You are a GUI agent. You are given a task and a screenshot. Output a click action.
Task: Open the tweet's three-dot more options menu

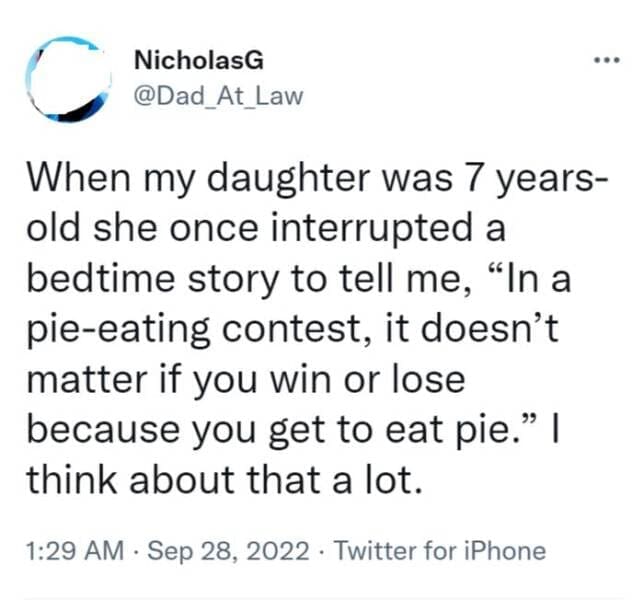[x=604, y=60]
